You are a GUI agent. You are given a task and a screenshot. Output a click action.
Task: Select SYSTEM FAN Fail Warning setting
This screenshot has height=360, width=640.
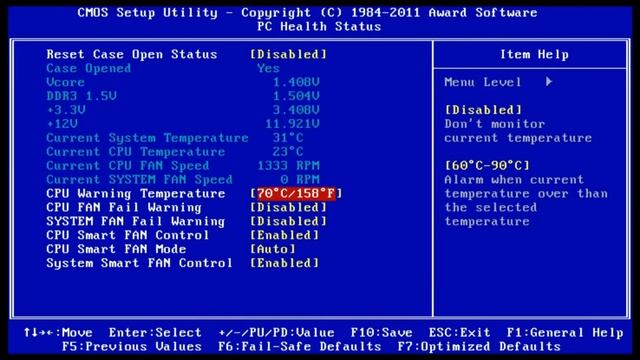[x=136, y=221]
